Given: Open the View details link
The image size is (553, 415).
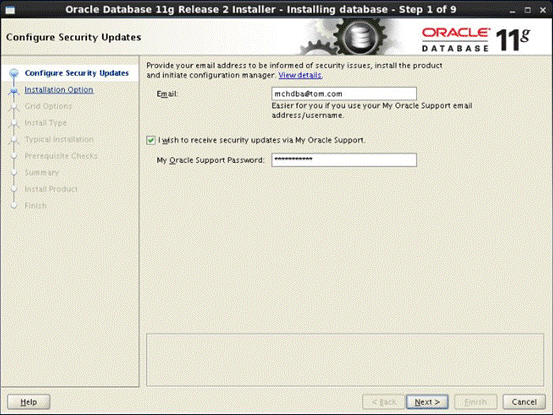Looking at the screenshot, I should click(300, 75).
